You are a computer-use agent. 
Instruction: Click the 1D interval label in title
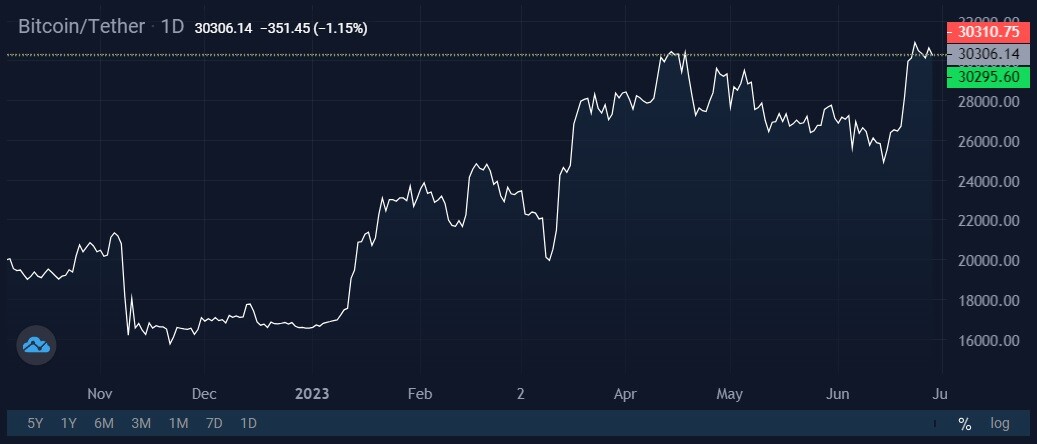tap(173, 26)
